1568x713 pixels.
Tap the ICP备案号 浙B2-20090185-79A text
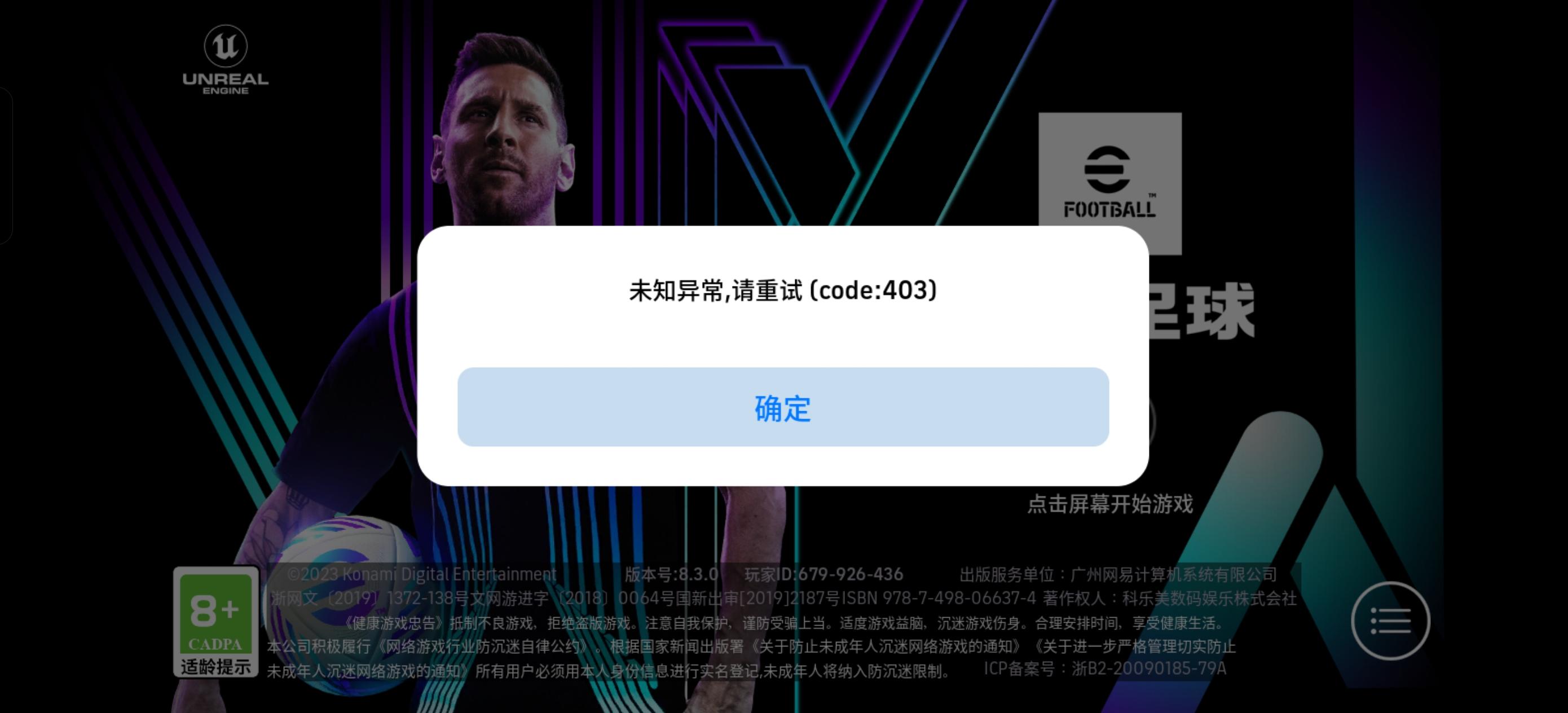click(x=1105, y=668)
